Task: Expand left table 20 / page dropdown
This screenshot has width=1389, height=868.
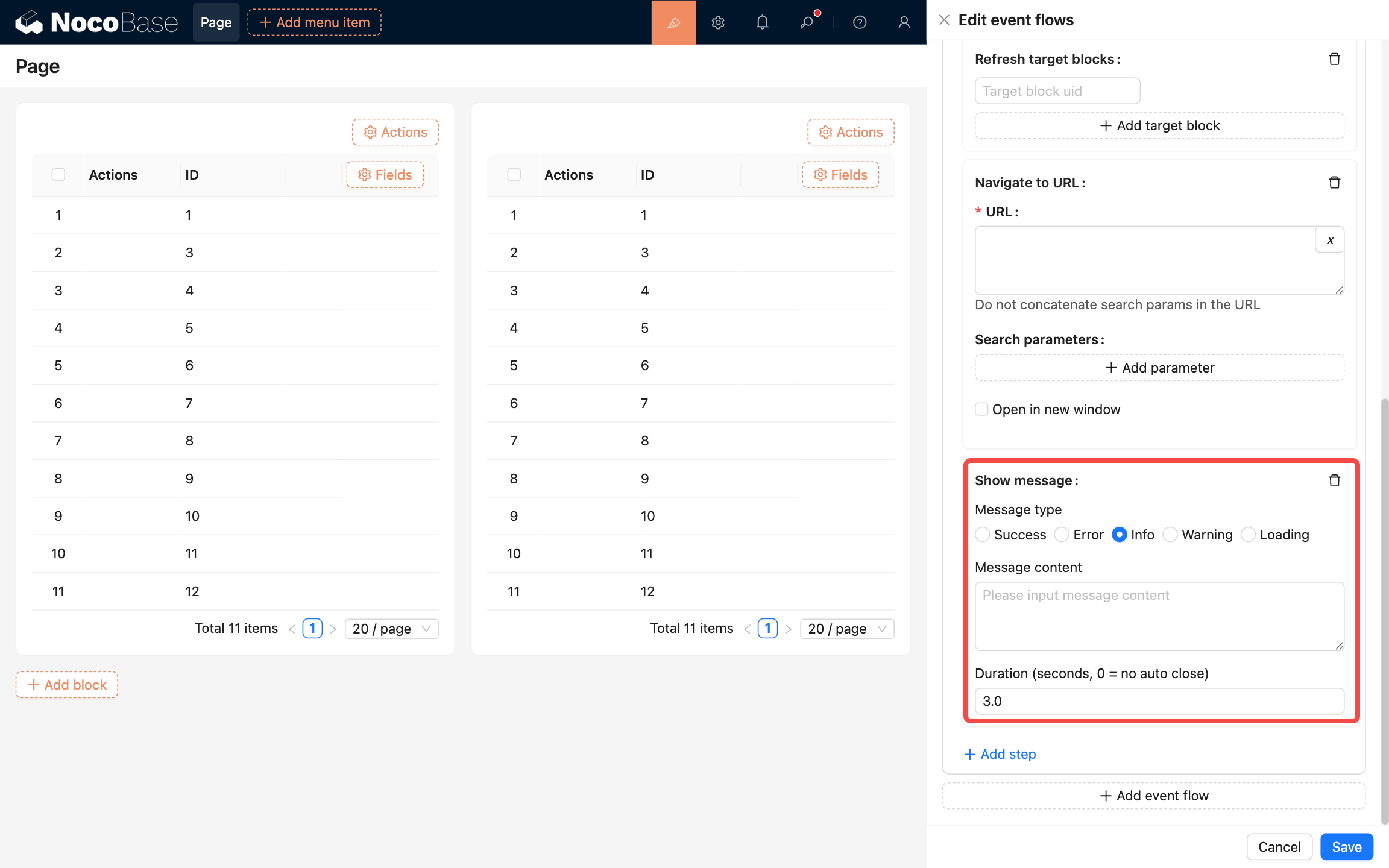Action: pos(391,629)
